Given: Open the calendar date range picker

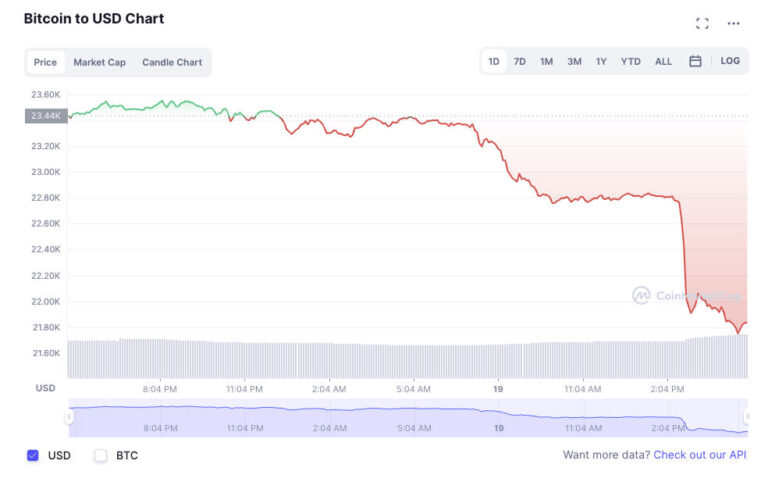Looking at the screenshot, I should [695, 61].
